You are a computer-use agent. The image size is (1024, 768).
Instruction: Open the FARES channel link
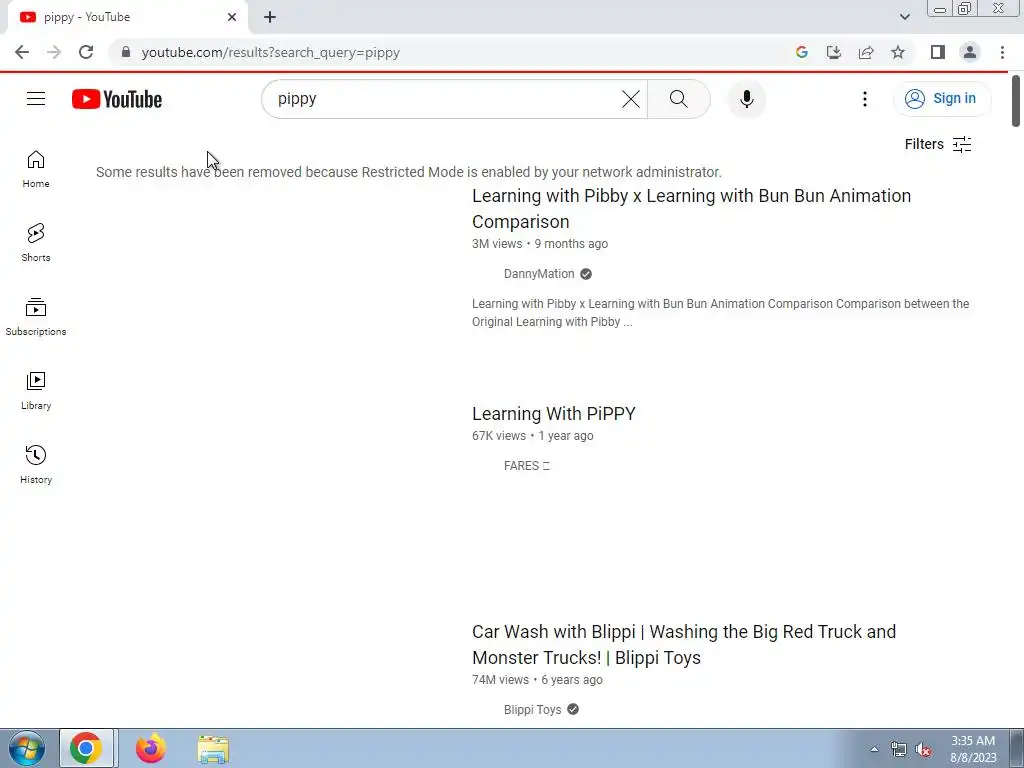[526, 466]
